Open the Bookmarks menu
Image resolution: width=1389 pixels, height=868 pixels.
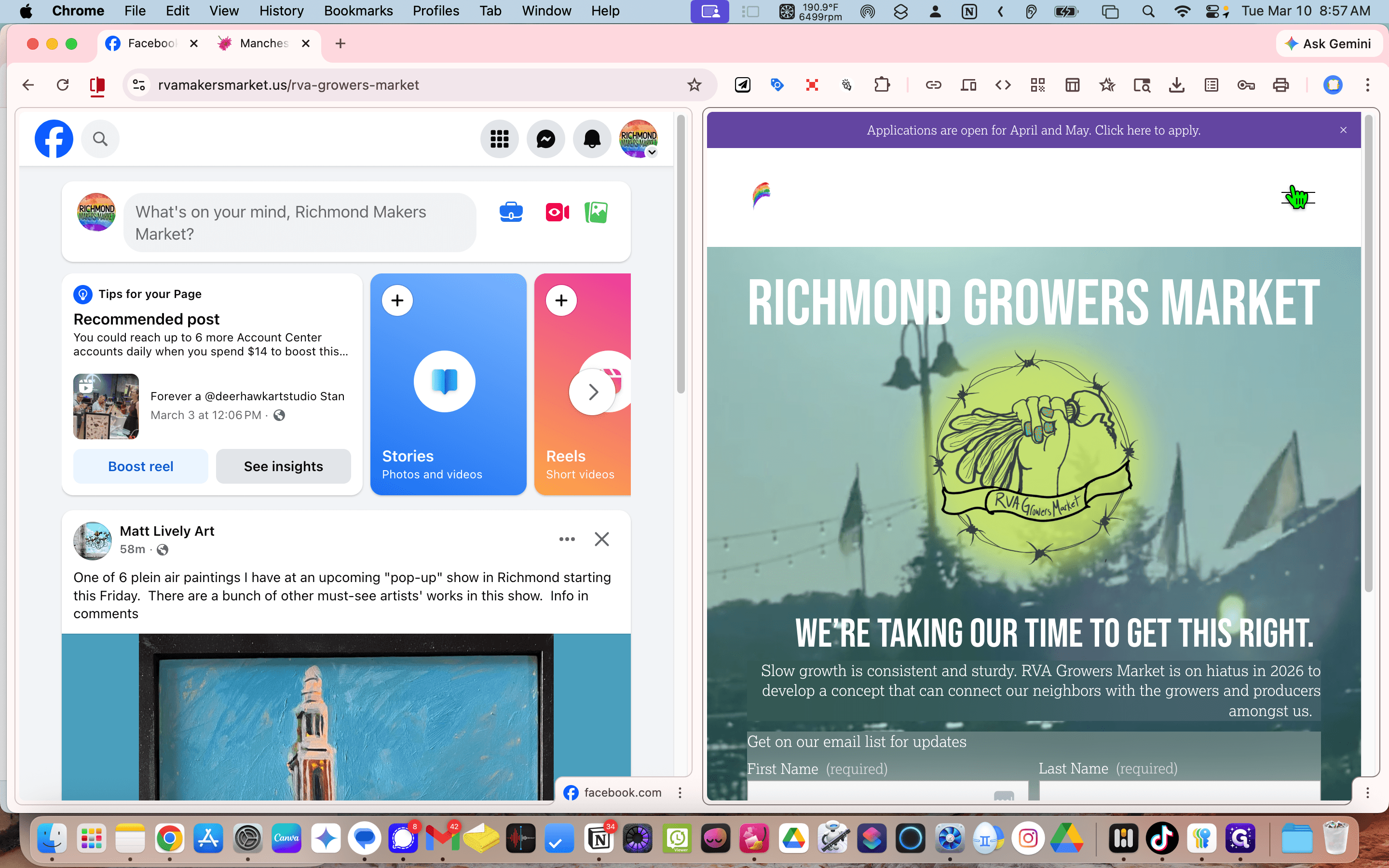pyautogui.click(x=358, y=11)
